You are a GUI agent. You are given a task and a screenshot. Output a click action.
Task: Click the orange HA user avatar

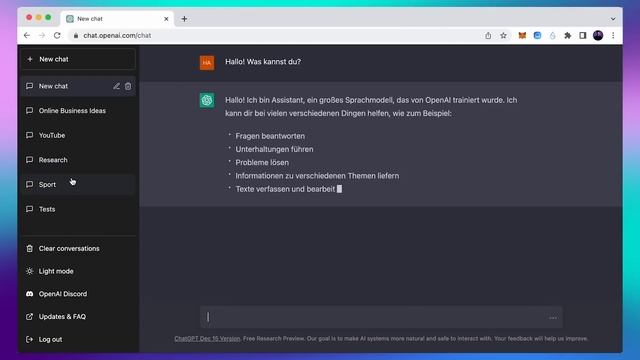(x=207, y=62)
